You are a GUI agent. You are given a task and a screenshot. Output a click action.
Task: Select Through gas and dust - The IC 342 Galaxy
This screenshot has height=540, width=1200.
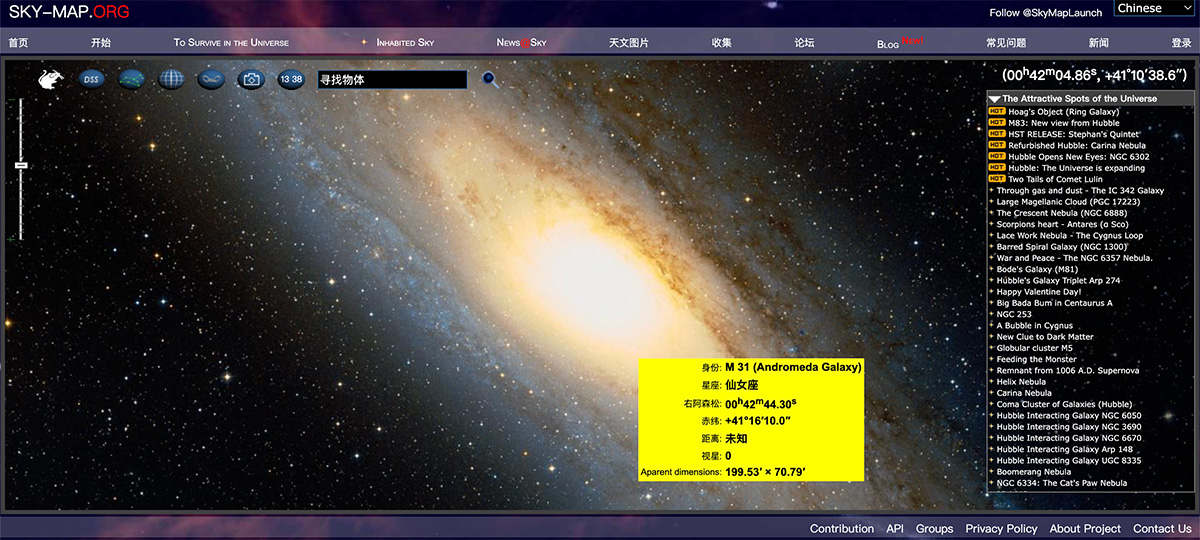click(1080, 190)
